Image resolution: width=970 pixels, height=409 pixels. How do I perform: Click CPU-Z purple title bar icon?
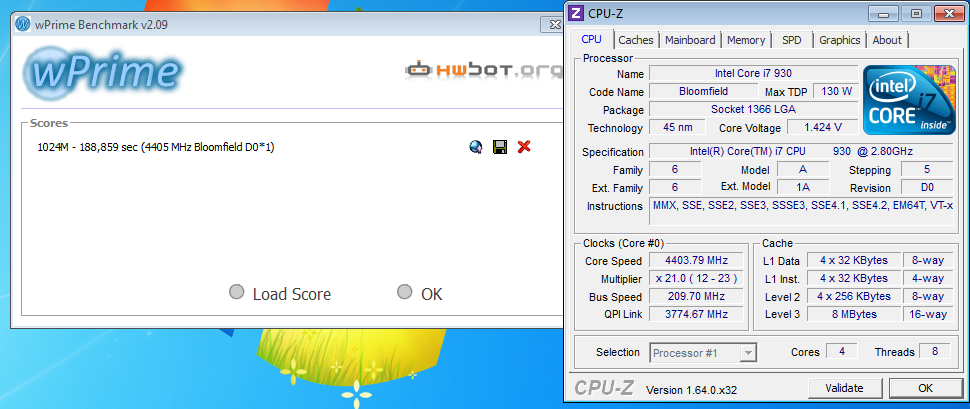(576, 12)
